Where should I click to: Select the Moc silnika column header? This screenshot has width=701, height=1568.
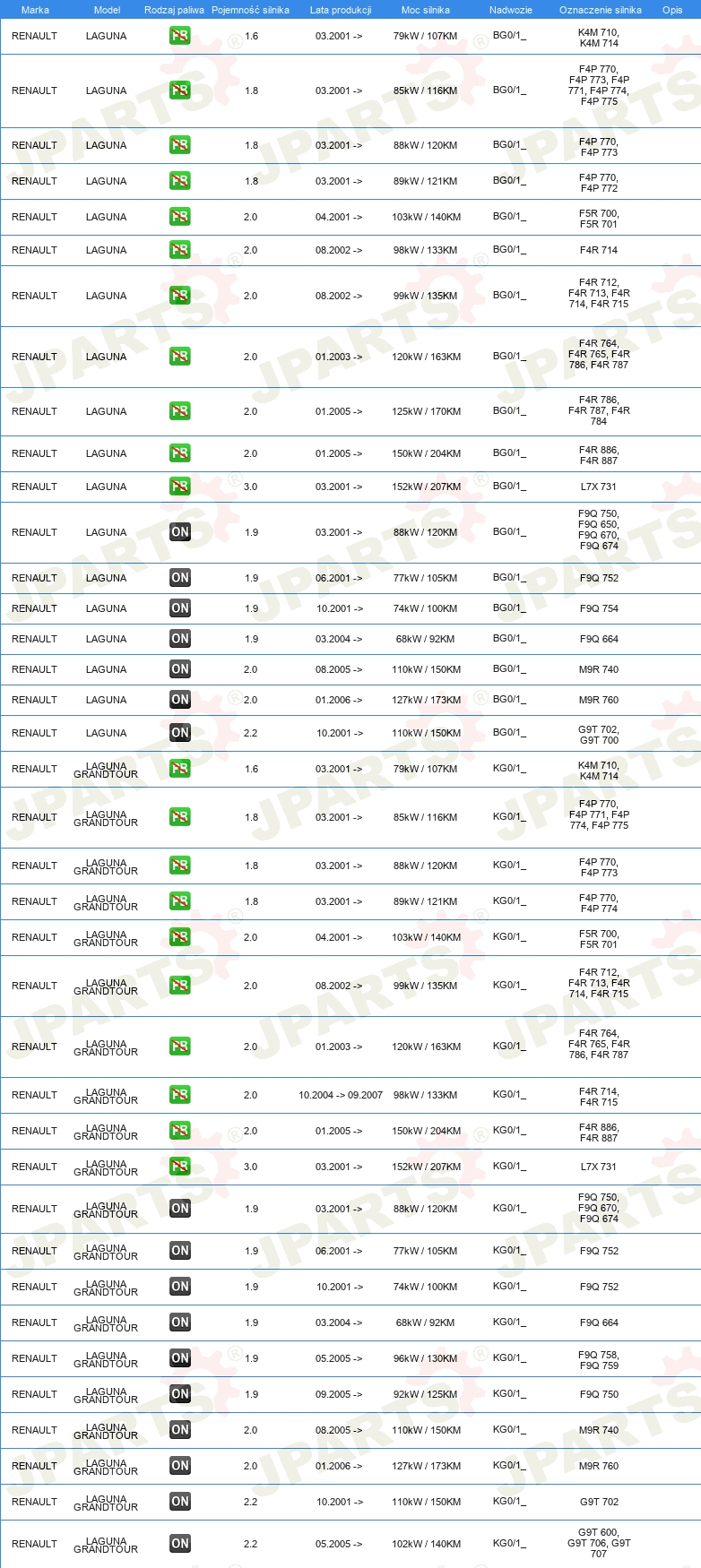tap(426, 10)
